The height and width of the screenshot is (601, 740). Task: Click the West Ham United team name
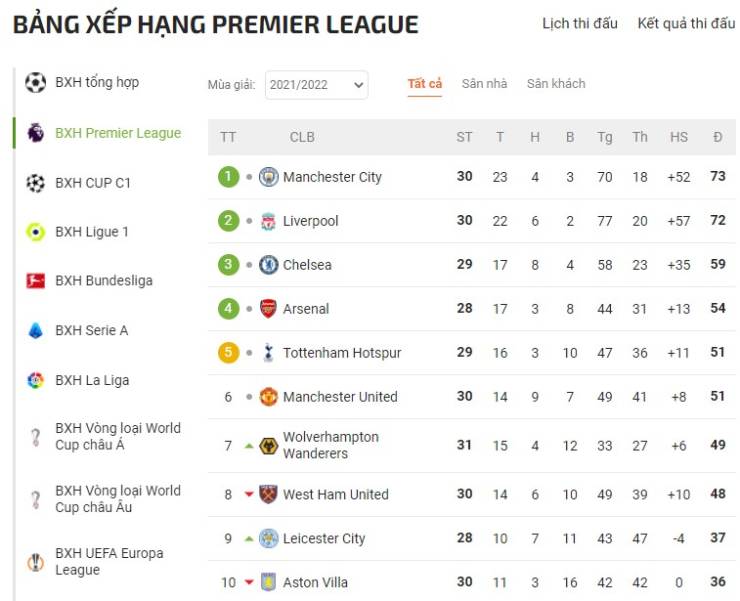(336, 494)
